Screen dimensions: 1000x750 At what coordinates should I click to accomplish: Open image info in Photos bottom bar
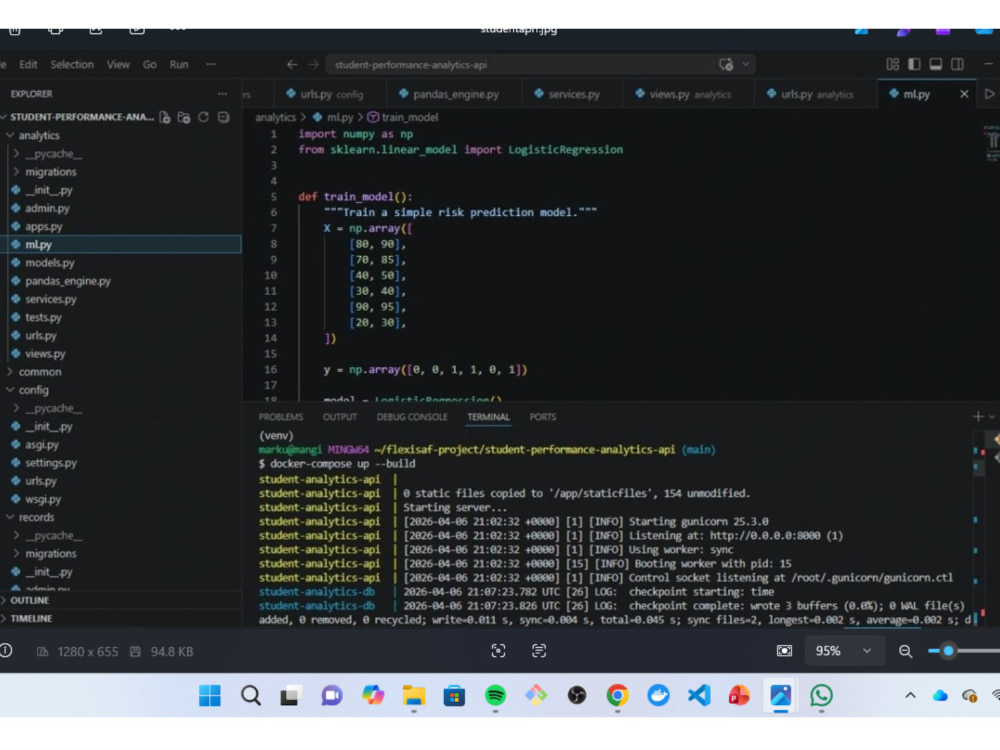coord(6,651)
